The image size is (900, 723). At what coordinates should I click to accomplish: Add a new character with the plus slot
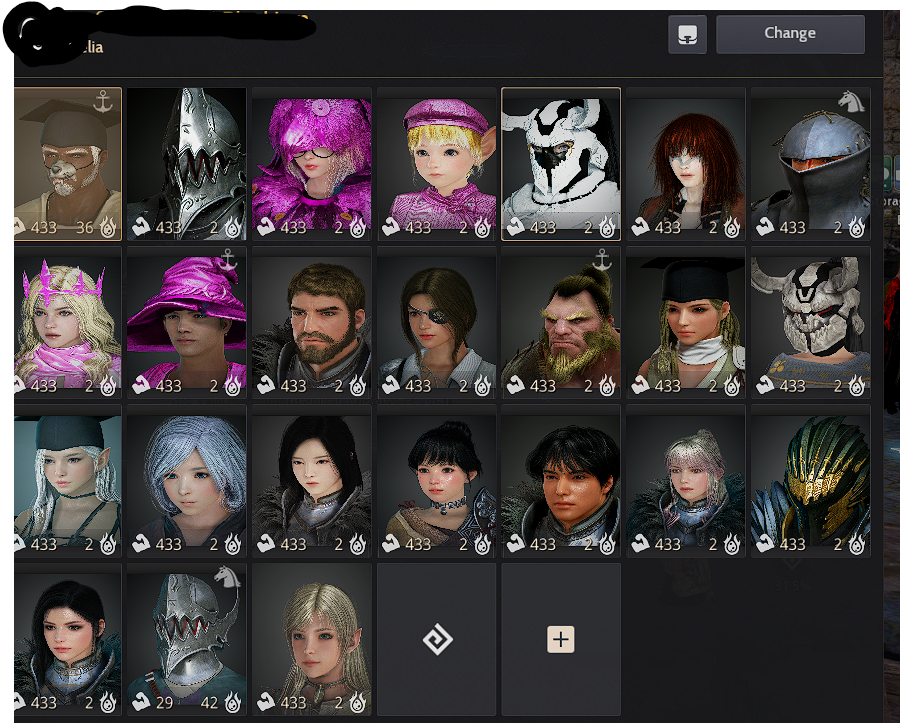click(x=561, y=639)
